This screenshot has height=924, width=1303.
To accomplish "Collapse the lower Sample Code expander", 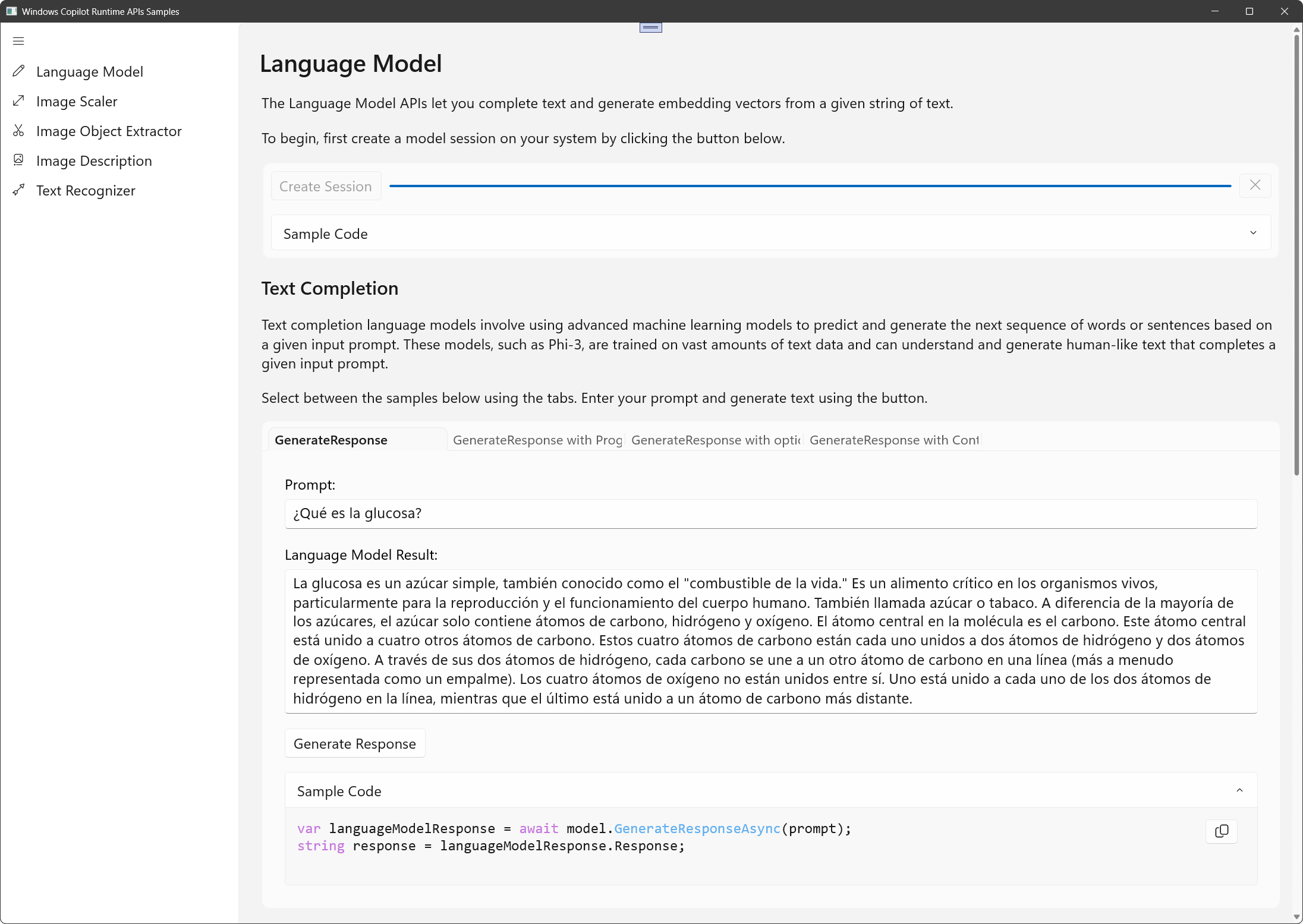I will 1239,790.
